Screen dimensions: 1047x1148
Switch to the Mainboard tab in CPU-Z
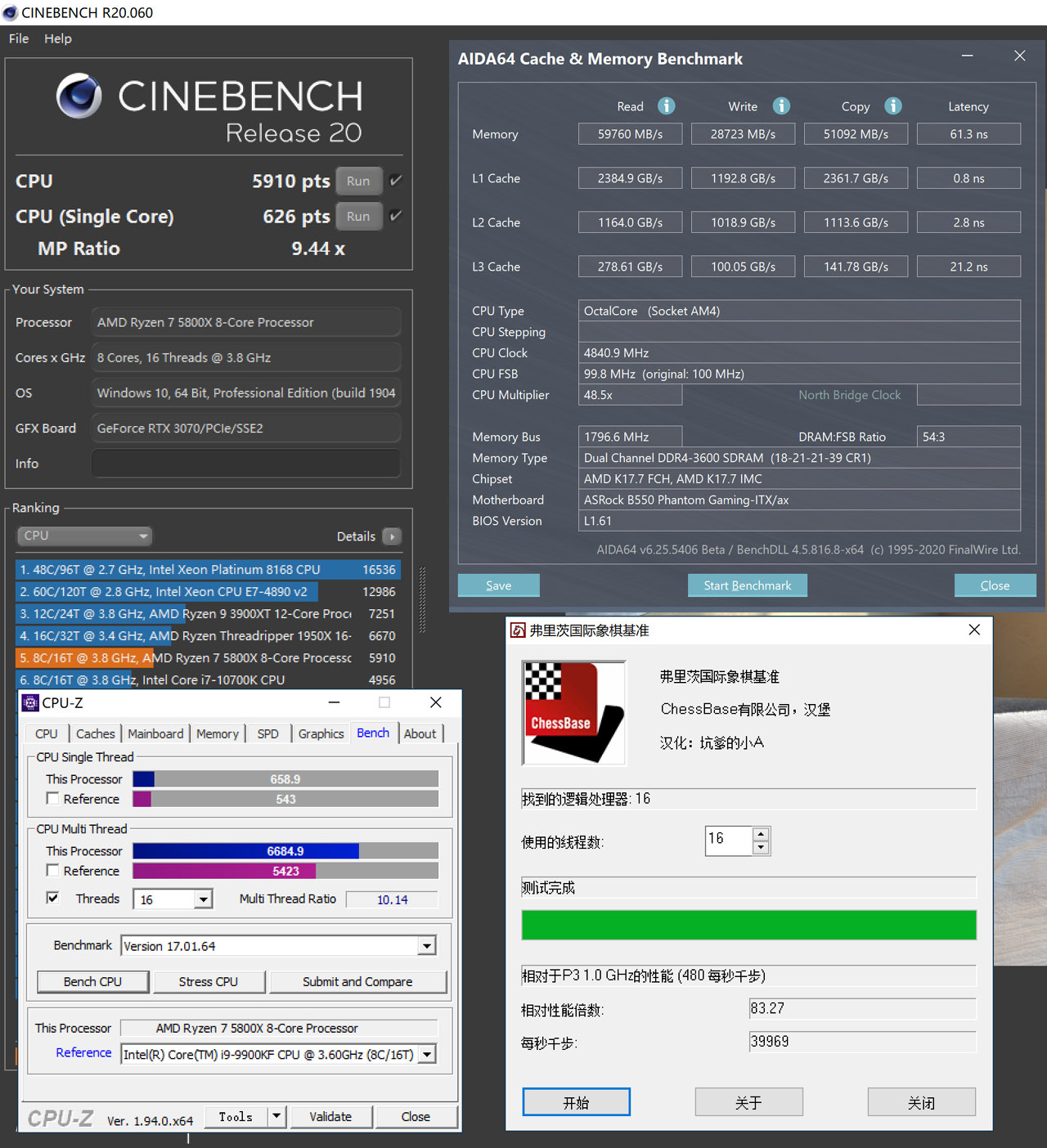tap(155, 733)
